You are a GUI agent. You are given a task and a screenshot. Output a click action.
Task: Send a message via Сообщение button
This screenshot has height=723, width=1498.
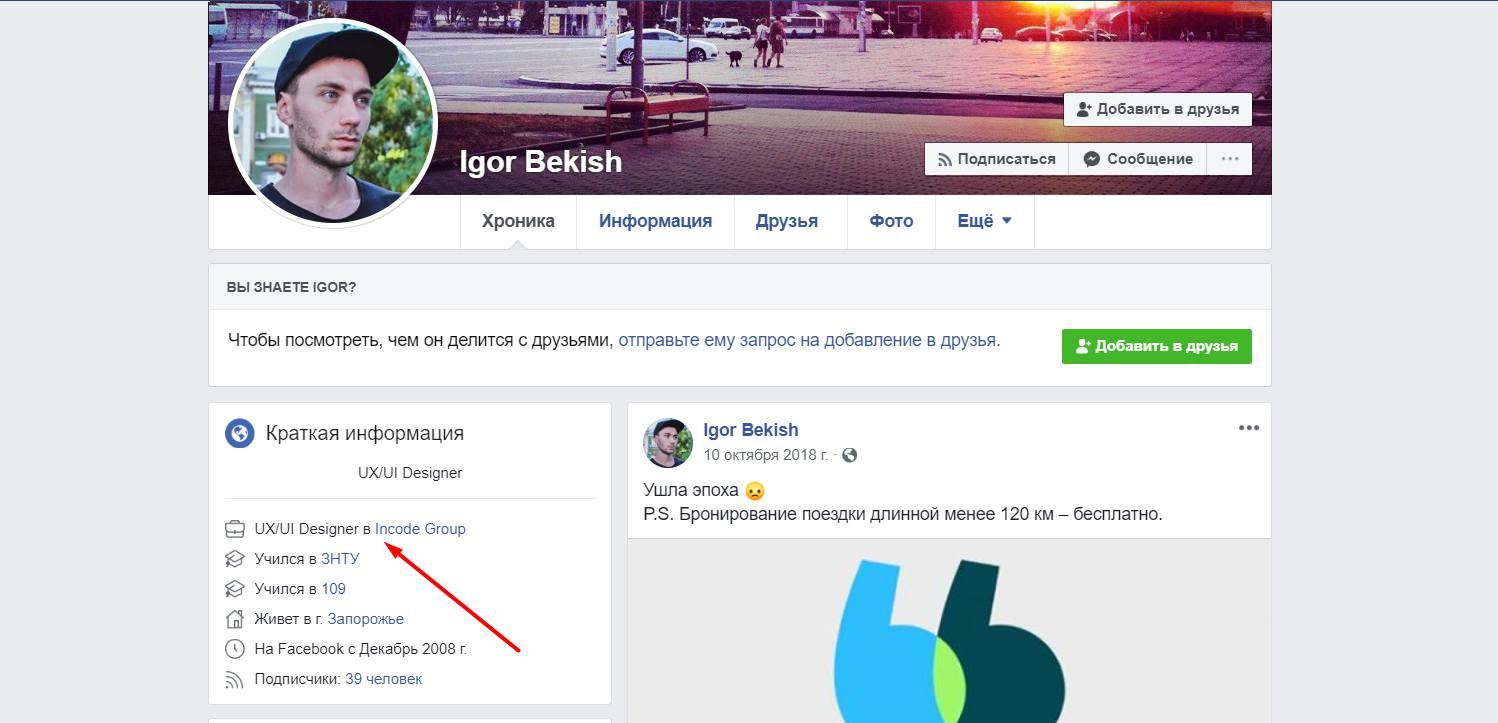pyautogui.click(x=1138, y=159)
